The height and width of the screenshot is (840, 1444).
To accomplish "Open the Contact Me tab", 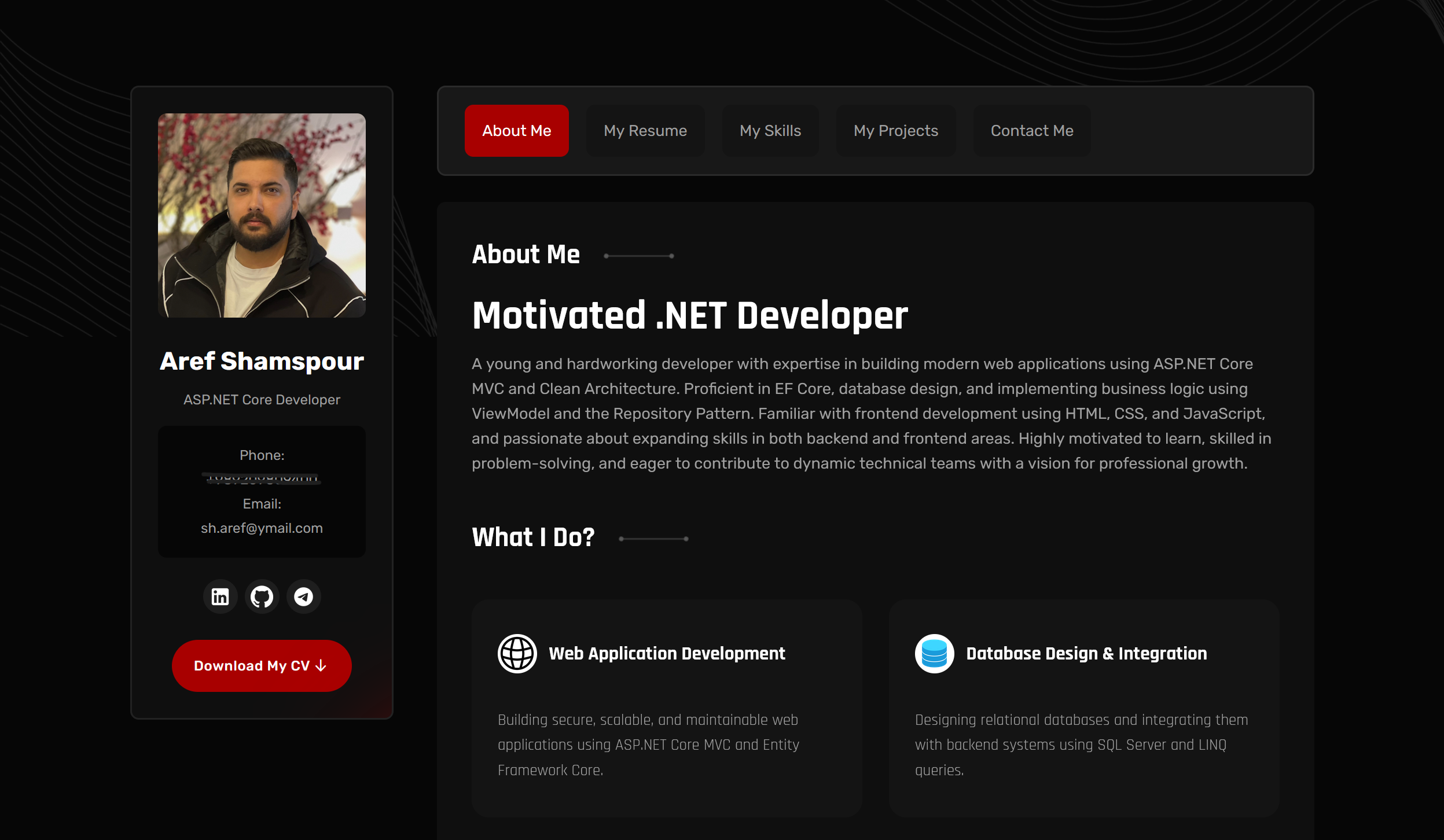I will coord(1031,131).
